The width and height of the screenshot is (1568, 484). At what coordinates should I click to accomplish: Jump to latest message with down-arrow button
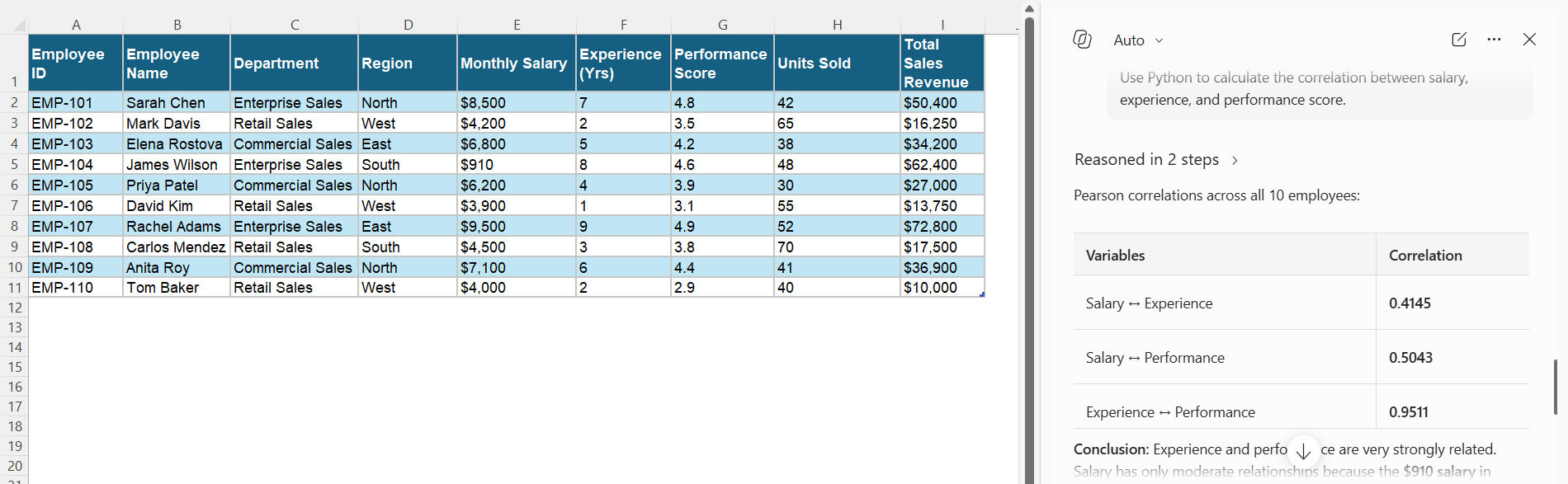click(x=1303, y=452)
